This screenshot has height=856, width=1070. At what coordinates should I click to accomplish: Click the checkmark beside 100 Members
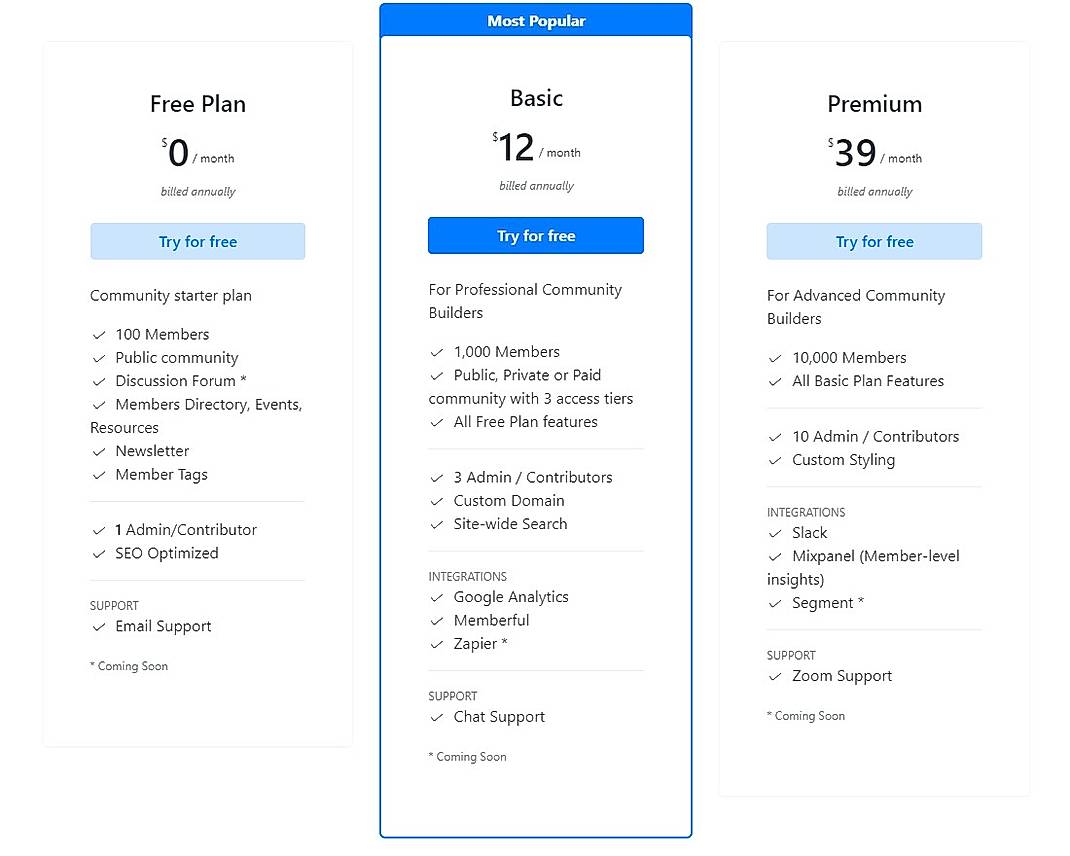(99, 334)
